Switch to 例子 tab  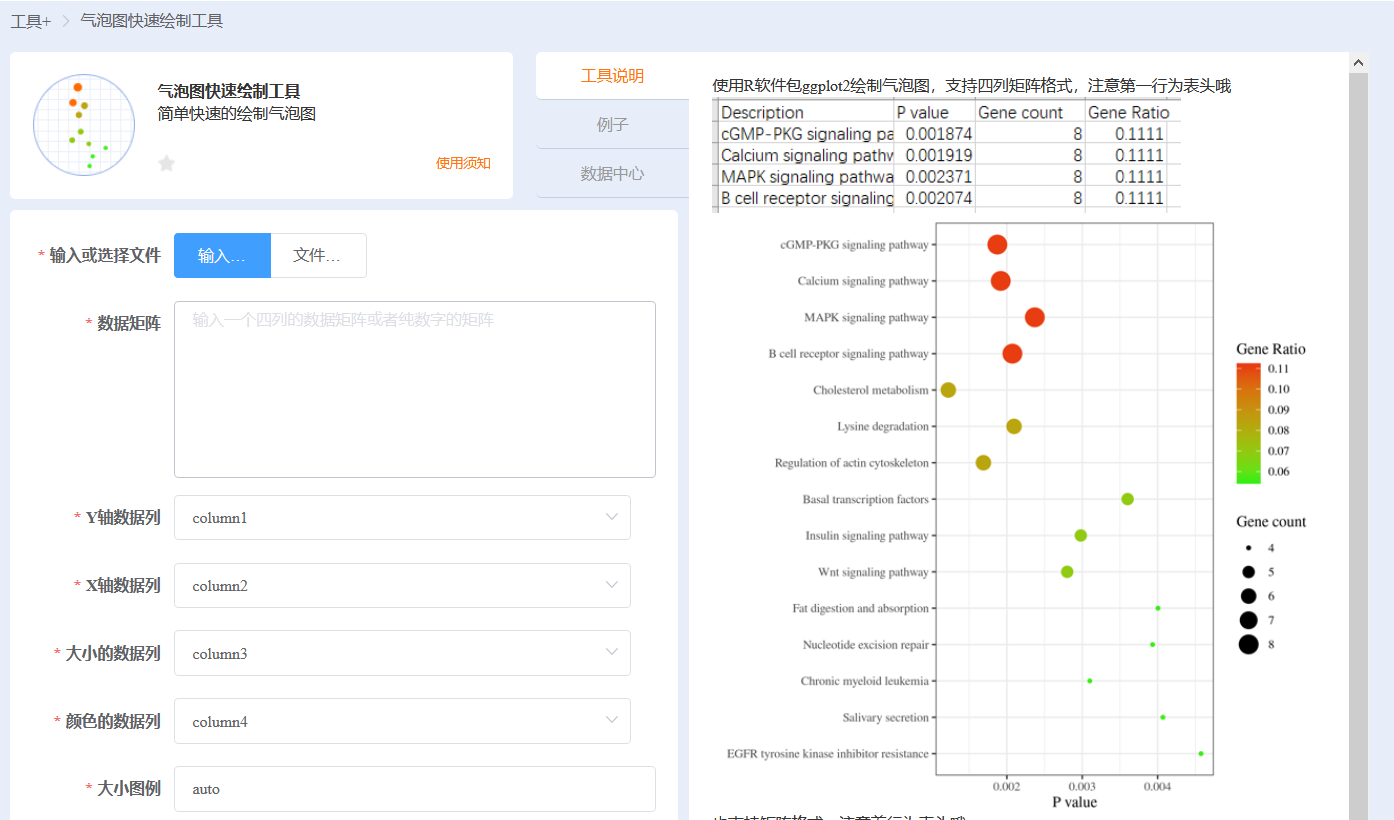[613, 125]
